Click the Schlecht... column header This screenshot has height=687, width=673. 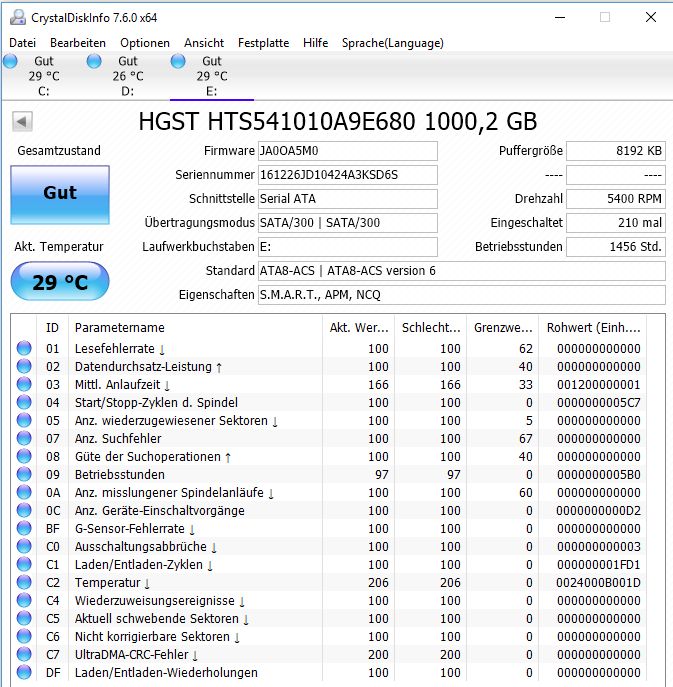pyautogui.click(x=431, y=327)
